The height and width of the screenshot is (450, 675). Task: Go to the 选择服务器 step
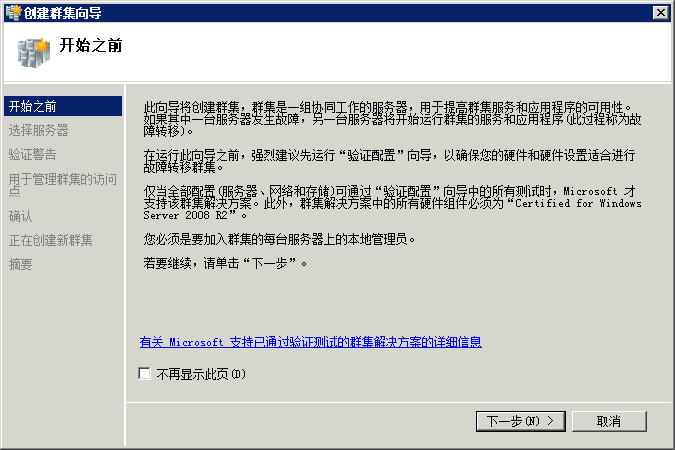pos(38,130)
